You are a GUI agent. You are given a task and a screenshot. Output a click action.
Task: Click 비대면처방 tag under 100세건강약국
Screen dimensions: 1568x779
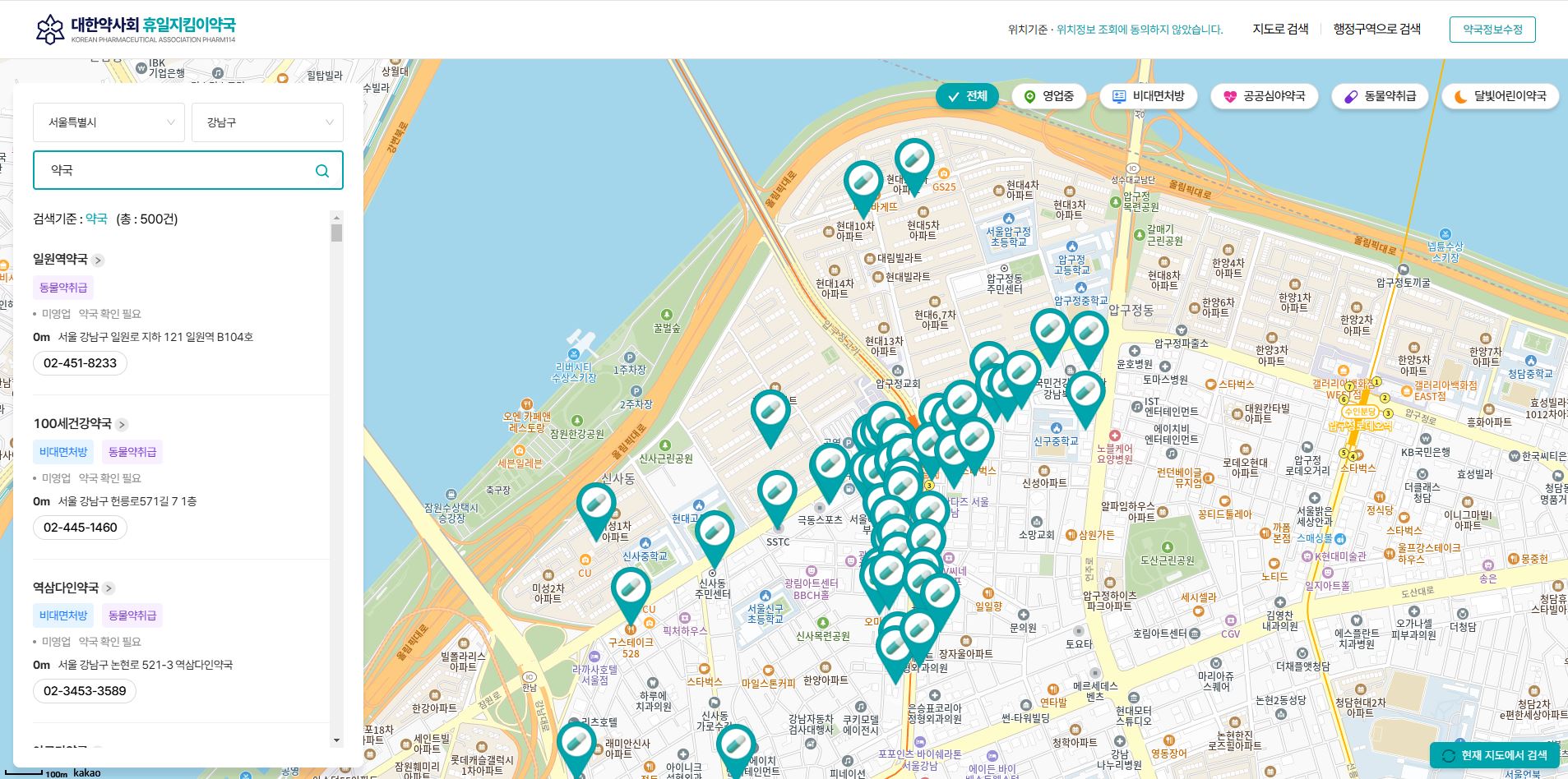click(63, 452)
